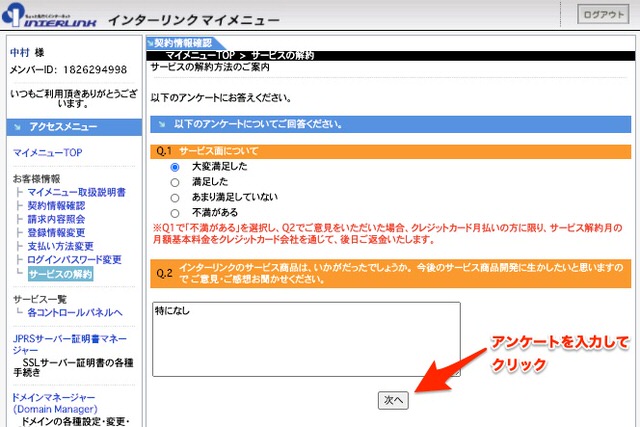Open マイメニュー取扱説明書 link
This screenshot has height=427, width=640.
click(76, 192)
